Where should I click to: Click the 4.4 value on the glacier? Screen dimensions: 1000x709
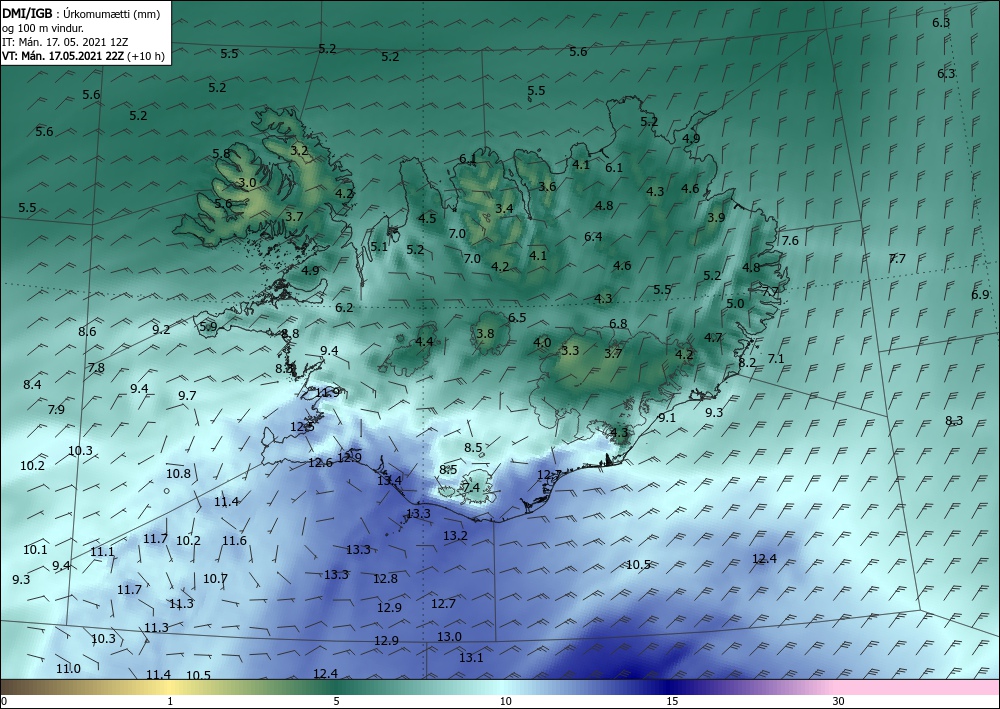pos(424,342)
